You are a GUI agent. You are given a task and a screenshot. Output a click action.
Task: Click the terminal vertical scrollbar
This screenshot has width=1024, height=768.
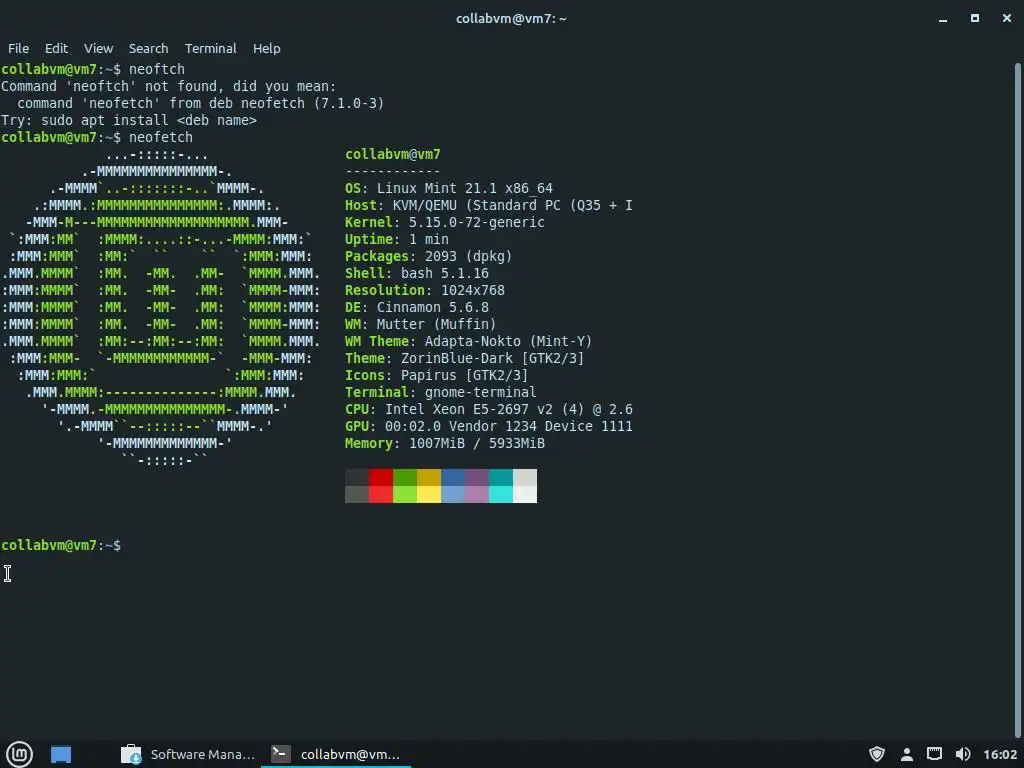pyautogui.click(x=1017, y=398)
